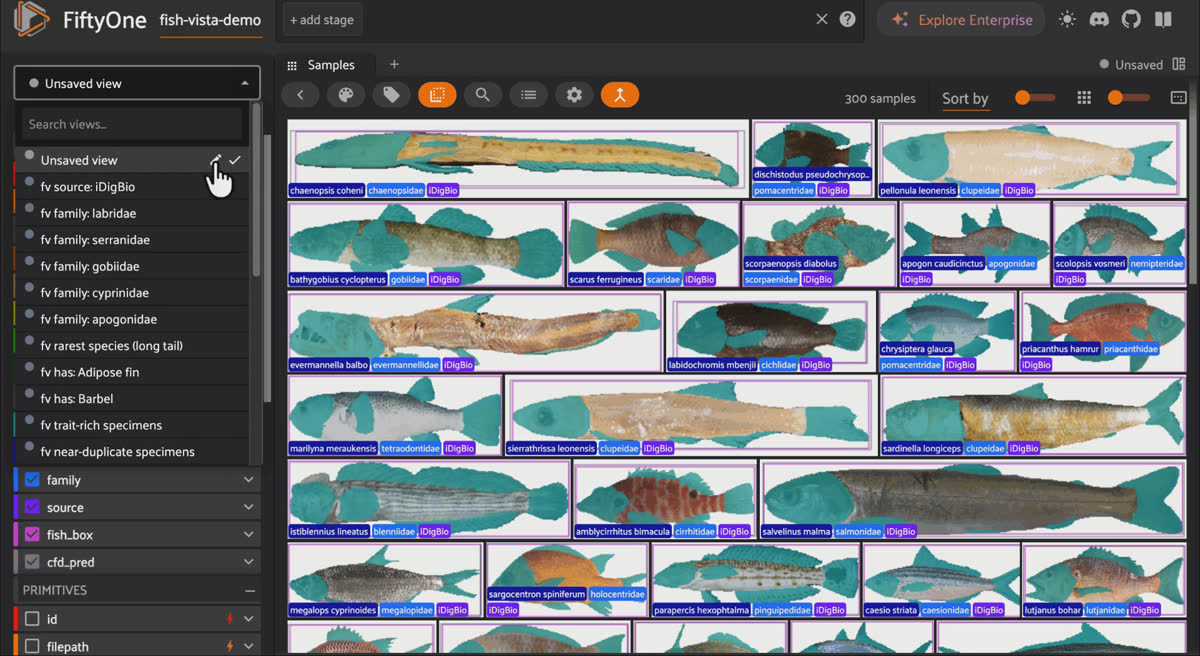1200x656 pixels.
Task: Click the pencil edit icon for Unsaved view
Action: pyautogui.click(x=216, y=160)
